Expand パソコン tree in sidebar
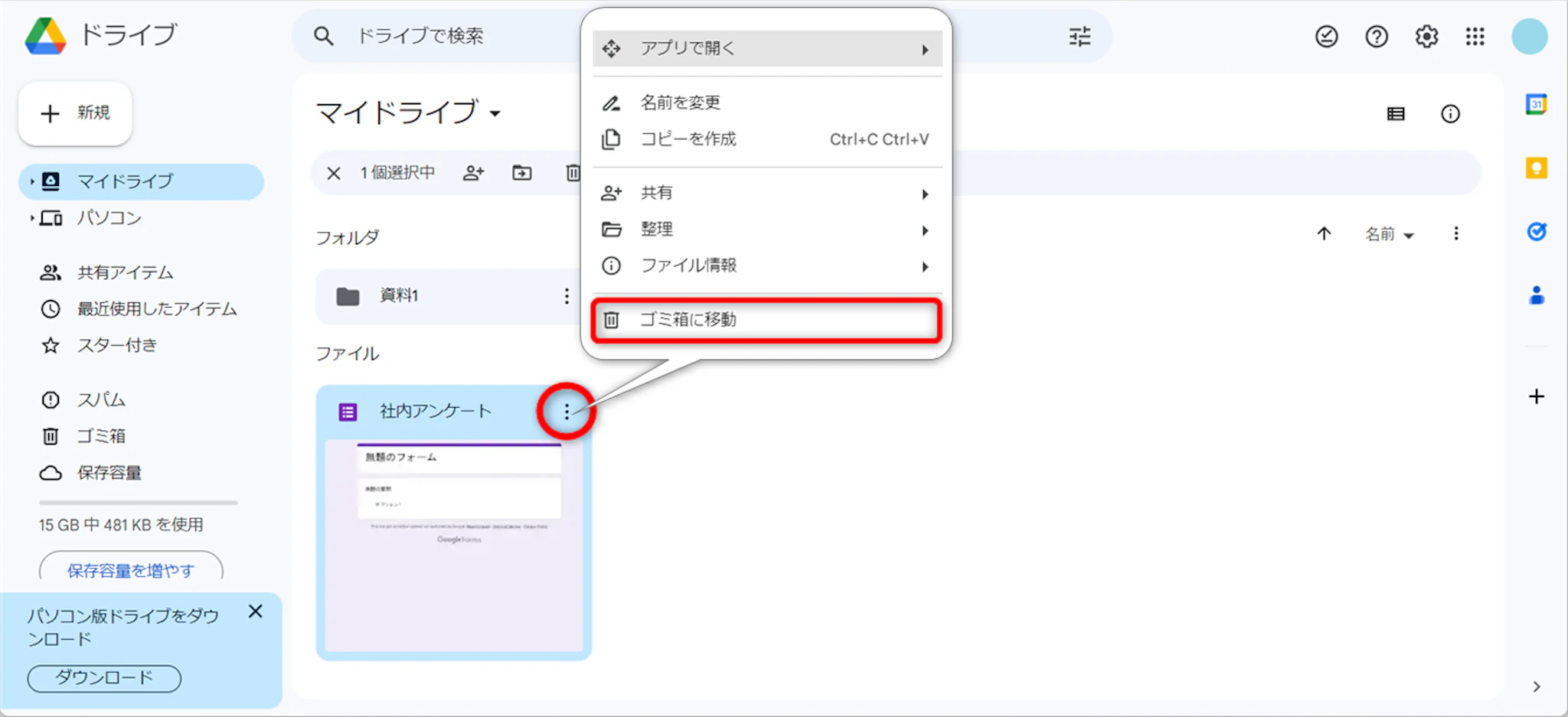 32,218
